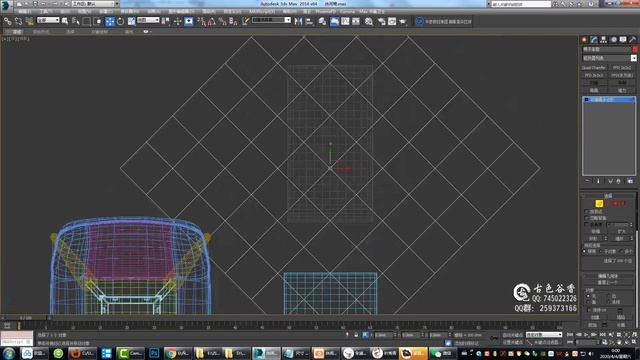Click the Align tool icon
Image resolution: width=640 pixels, height=360 pixels.
[309, 21]
